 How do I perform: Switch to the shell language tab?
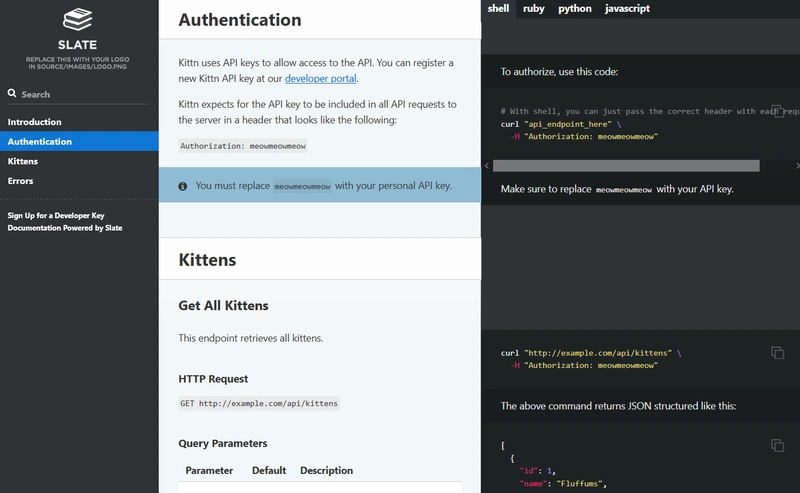tap(498, 8)
